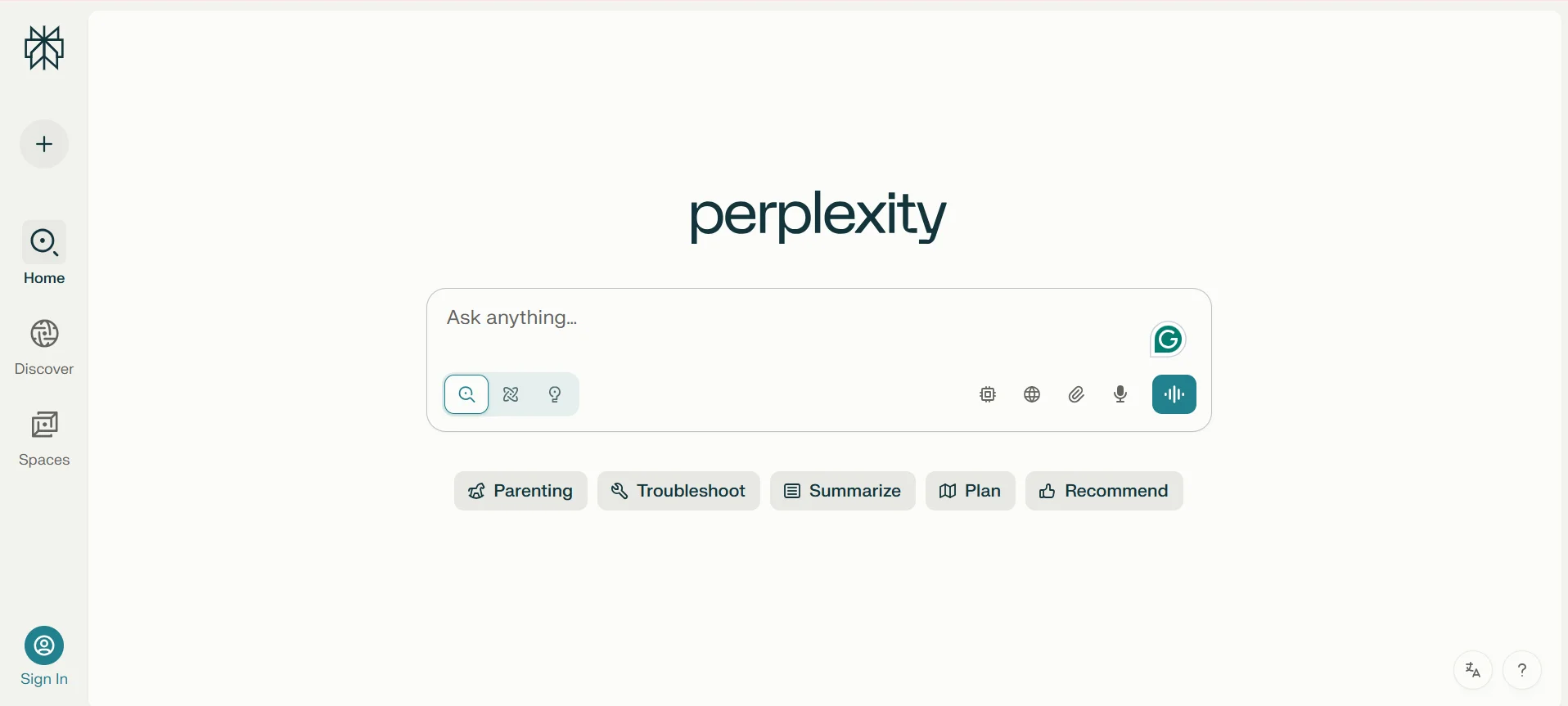The height and width of the screenshot is (706, 1568).
Task: Open the language selector icon
Action: [1473, 670]
